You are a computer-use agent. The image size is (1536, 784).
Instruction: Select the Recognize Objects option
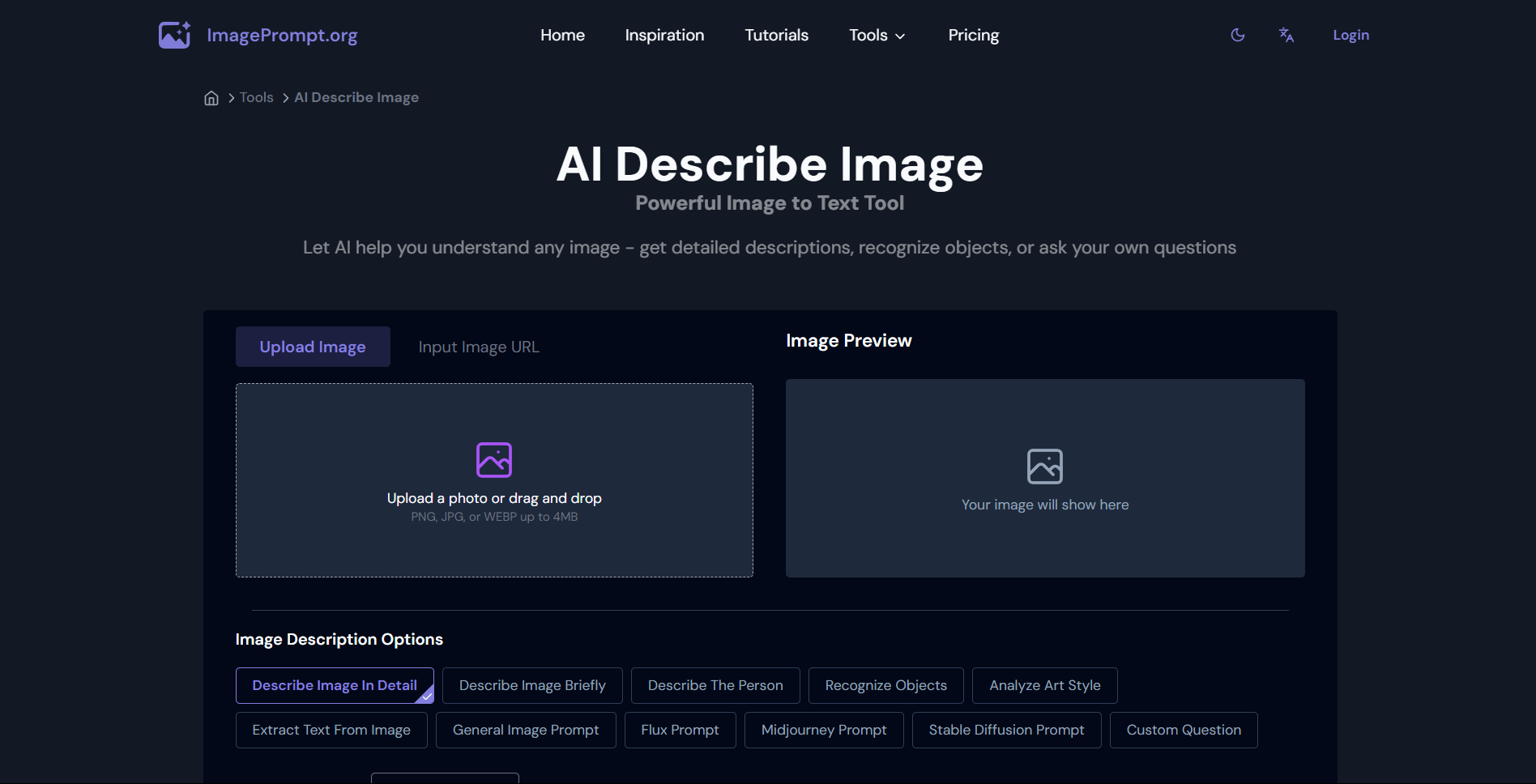tap(885, 685)
